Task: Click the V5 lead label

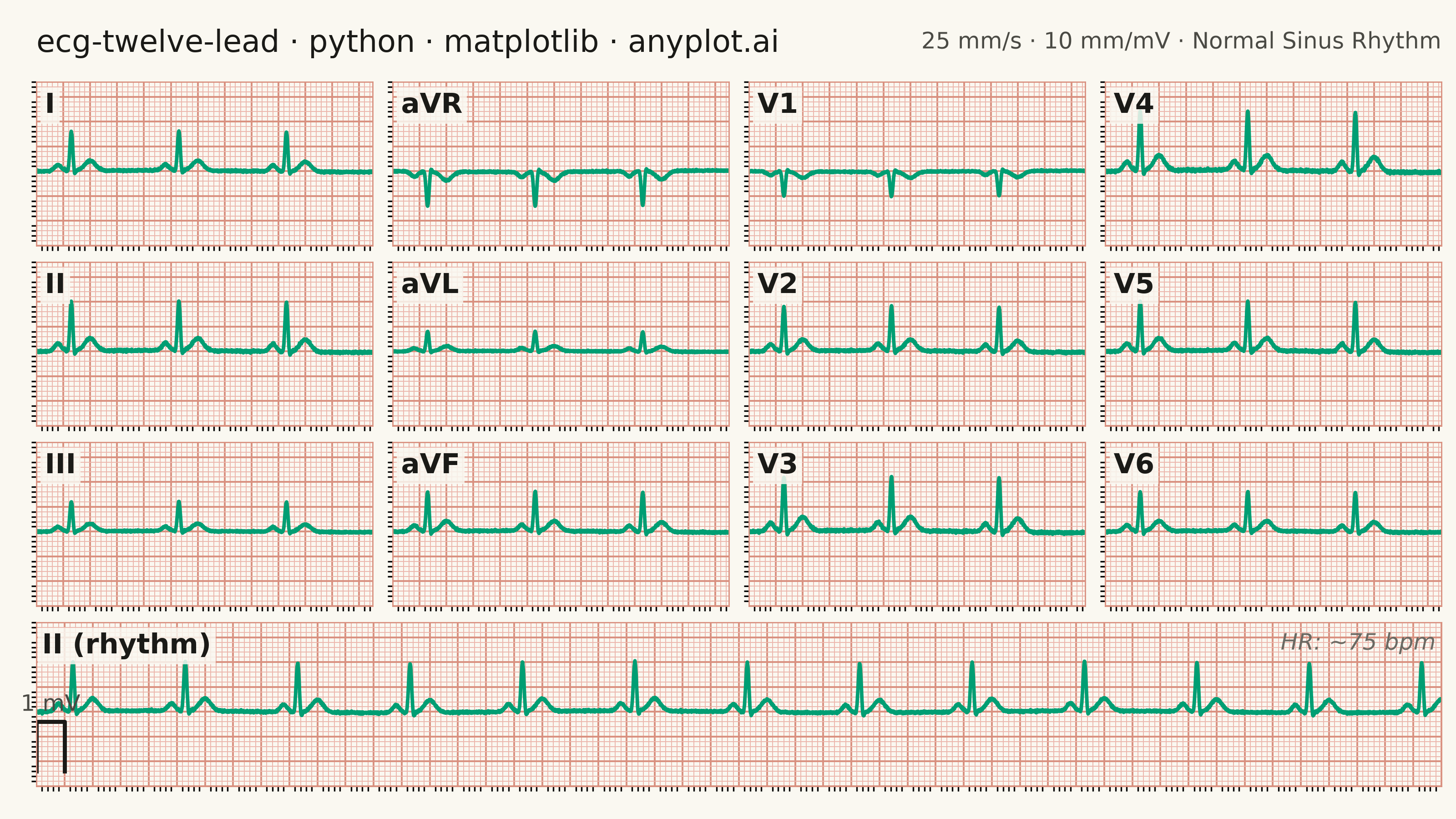Action: [1133, 284]
